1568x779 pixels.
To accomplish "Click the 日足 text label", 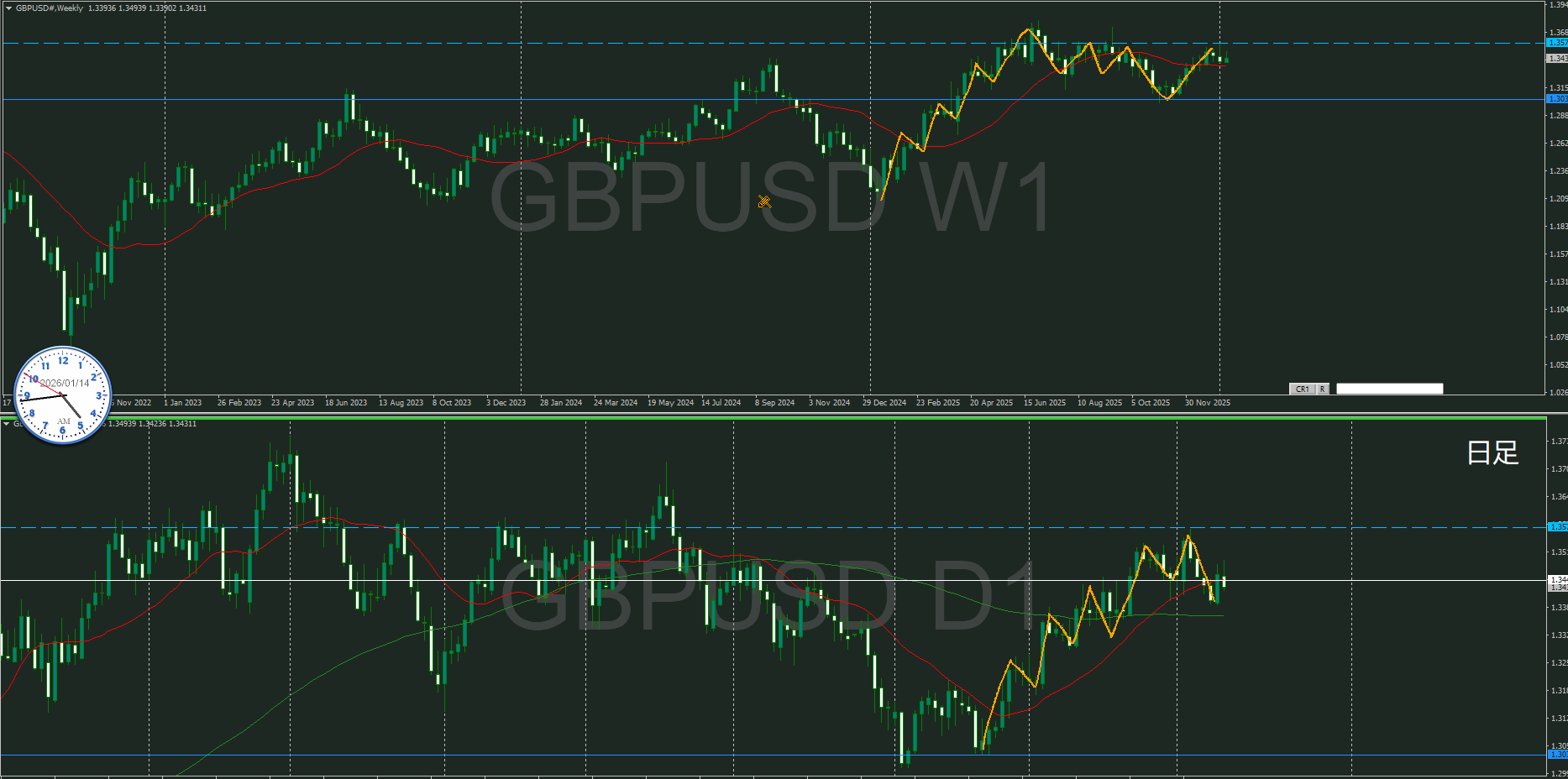I will tap(1492, 453).
